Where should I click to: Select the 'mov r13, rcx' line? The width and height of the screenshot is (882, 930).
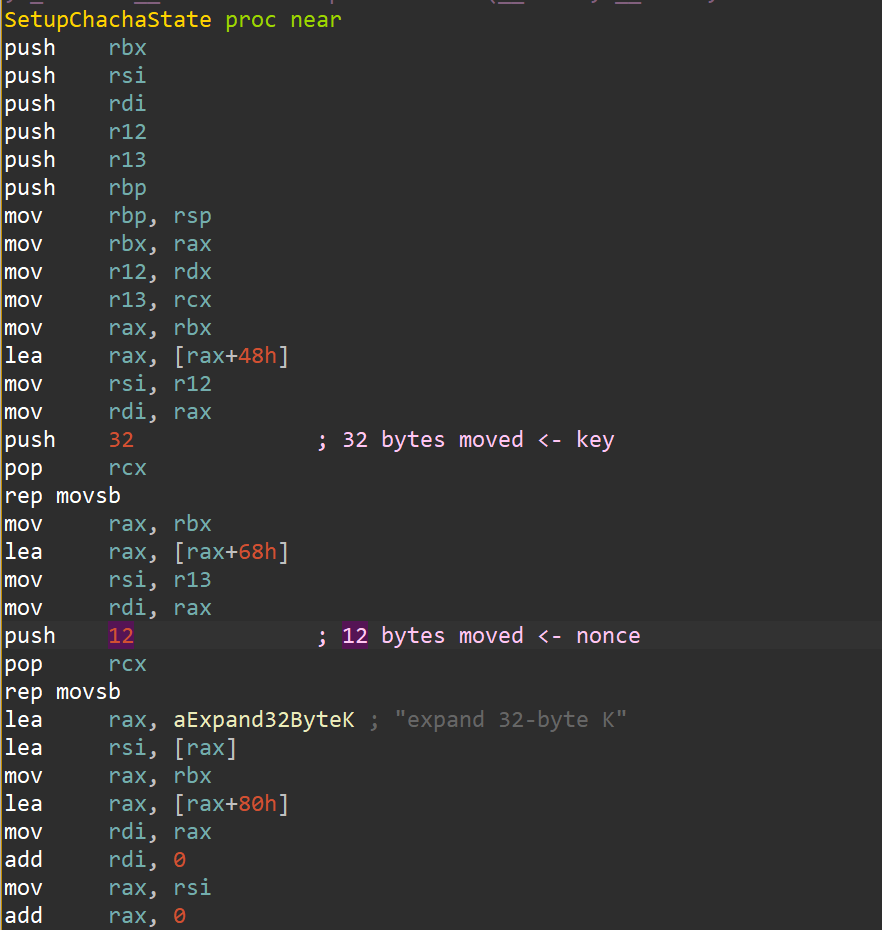(x=108, y=300)
